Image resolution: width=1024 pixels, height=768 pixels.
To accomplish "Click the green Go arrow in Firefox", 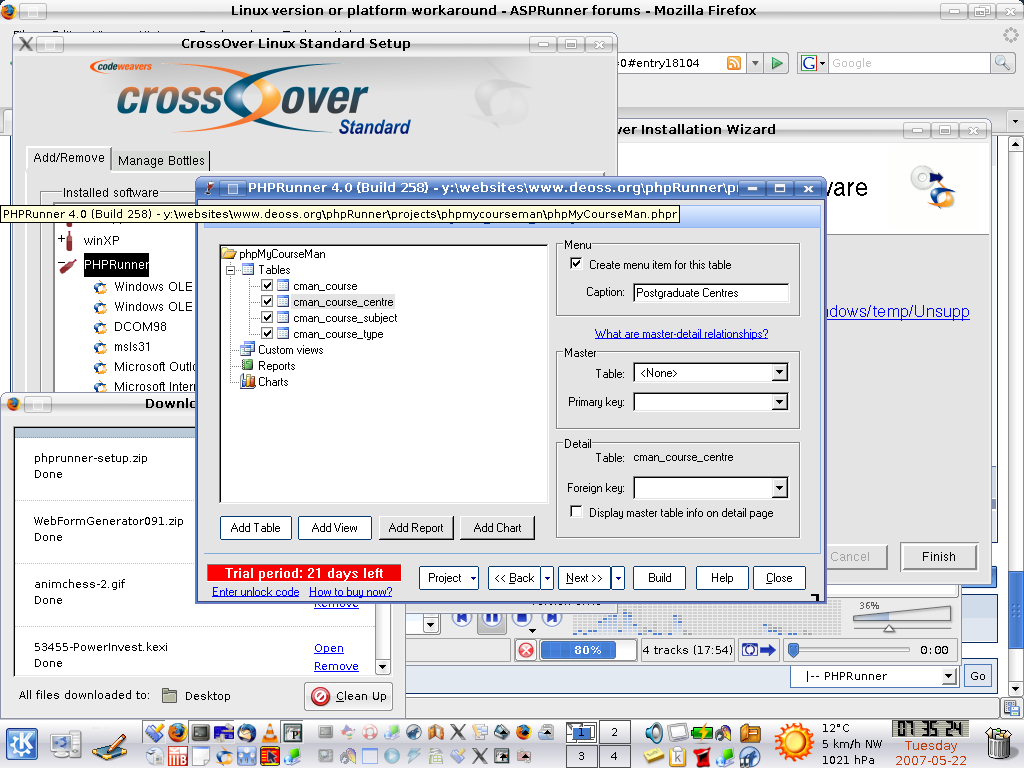I will coord(776,63).
